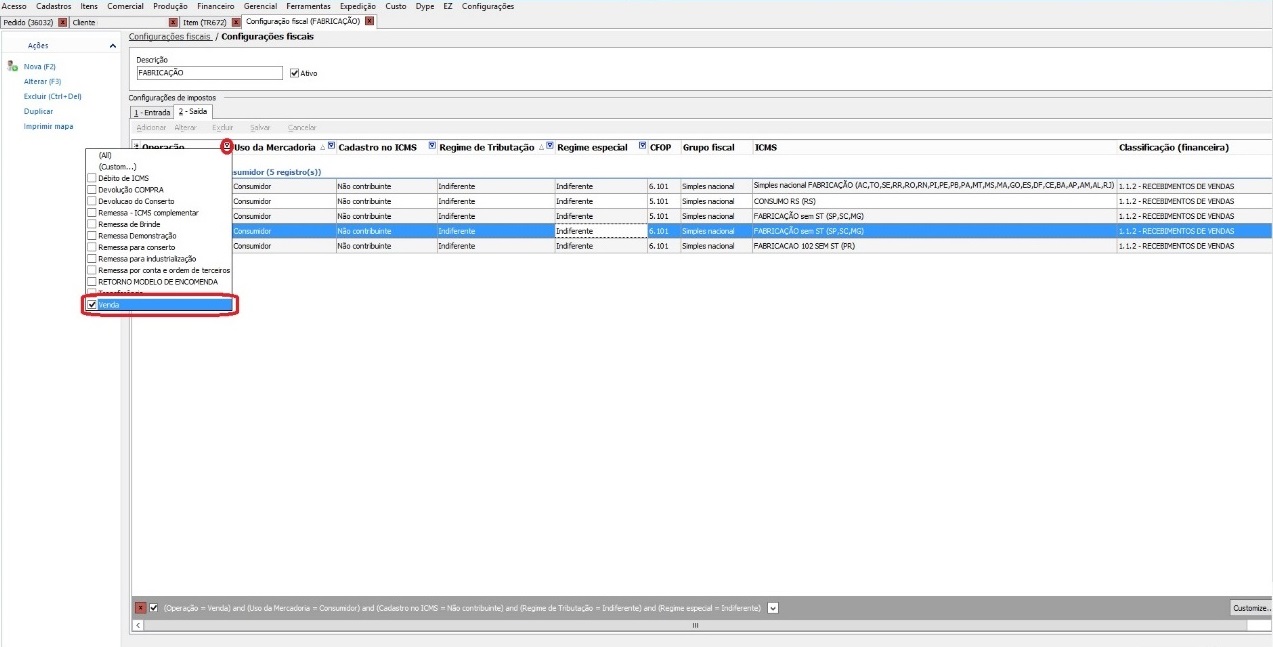
Task: Open the EZ menu
Action: (448, 6)
